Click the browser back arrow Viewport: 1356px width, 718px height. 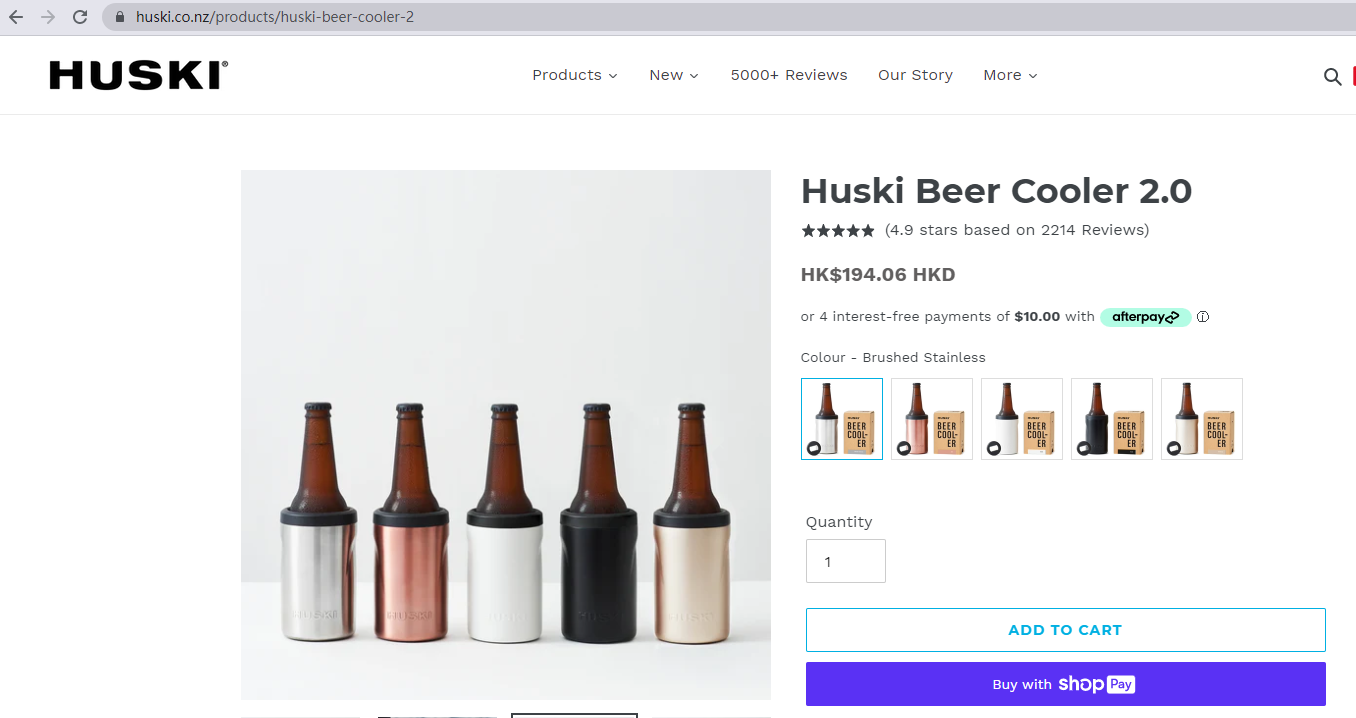click(14, 16)
